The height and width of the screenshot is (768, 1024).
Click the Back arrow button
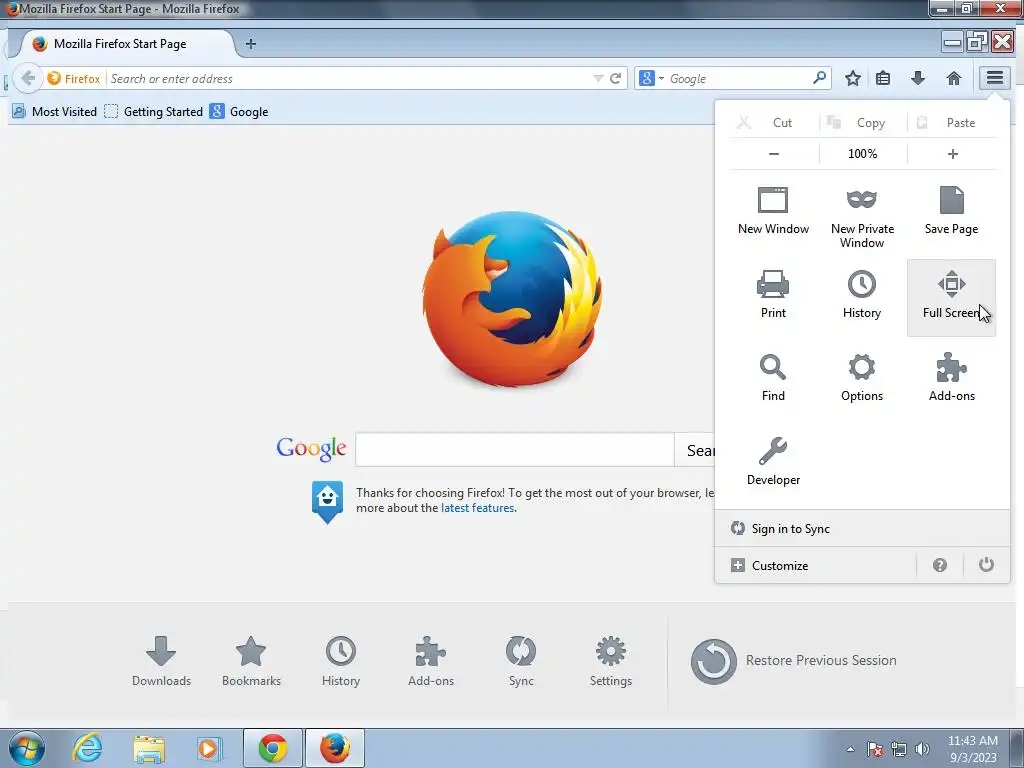coord(27,78)
